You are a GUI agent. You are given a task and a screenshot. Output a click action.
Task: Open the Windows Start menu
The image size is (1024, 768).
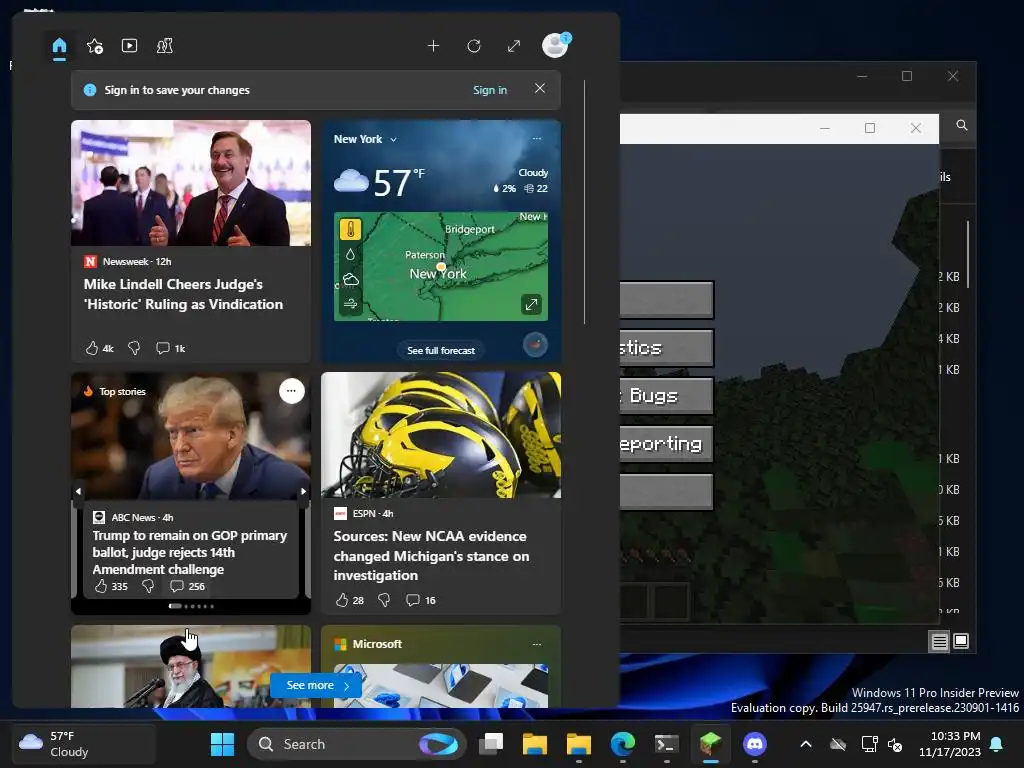222,744
